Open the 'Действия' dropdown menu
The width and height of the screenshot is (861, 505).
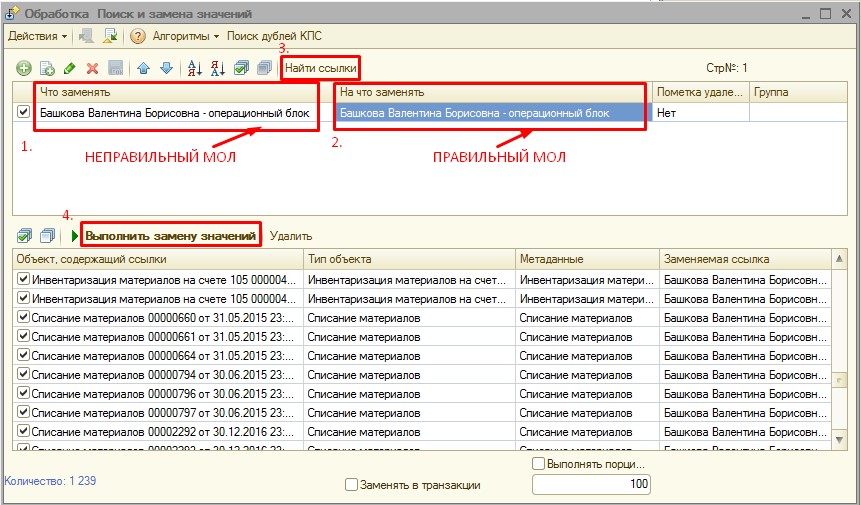click(37, 36)
